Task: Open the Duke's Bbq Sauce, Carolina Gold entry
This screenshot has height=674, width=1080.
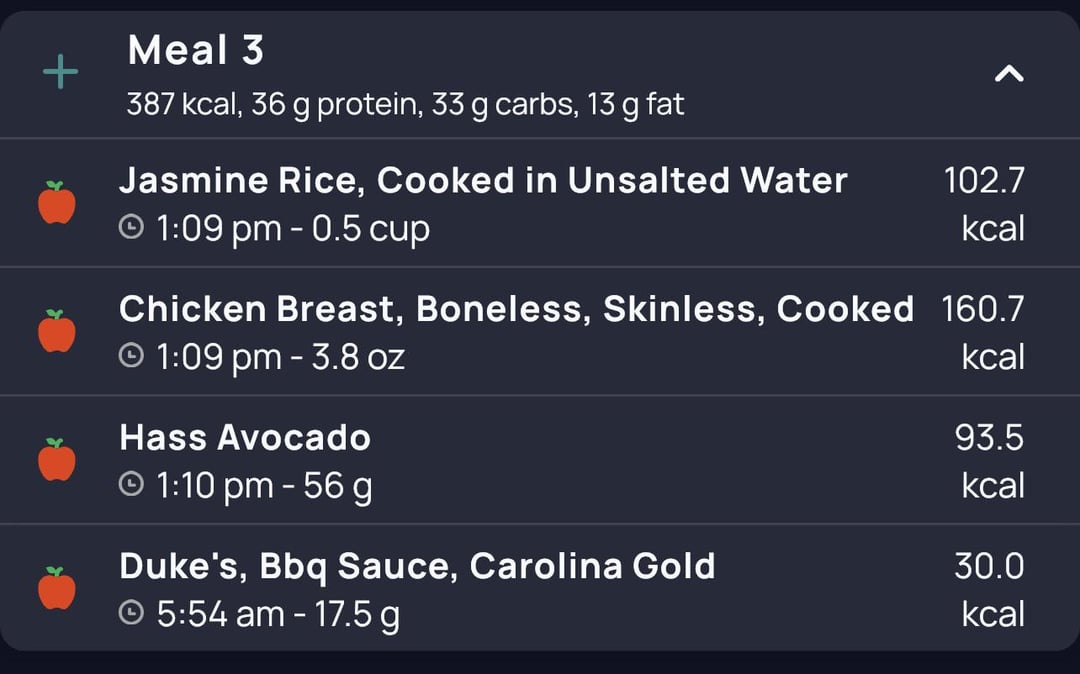Action: pyautogui.click(x=540, y=588)
